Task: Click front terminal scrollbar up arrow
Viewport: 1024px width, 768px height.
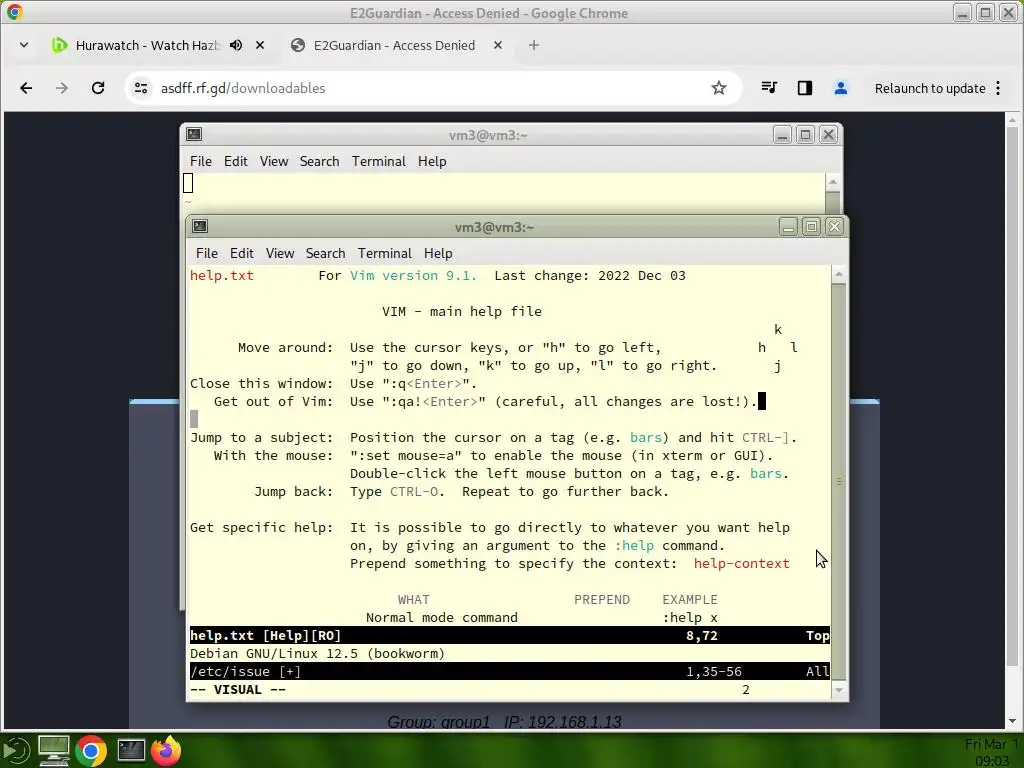Action: coord(839,274)
